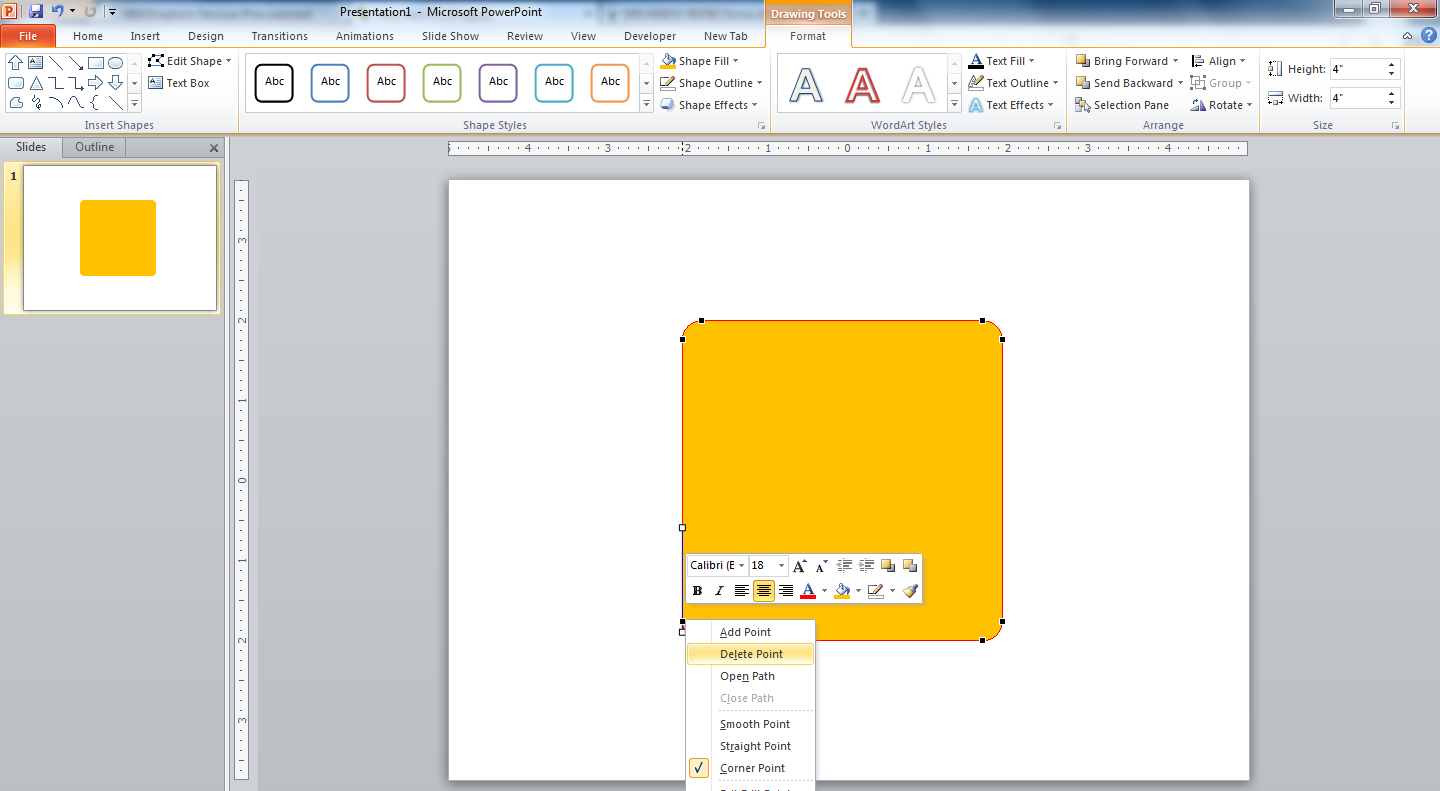1440x791 pixels.
Task: Open the Text Effects dropdown
Action: (x=1011, y=105)
